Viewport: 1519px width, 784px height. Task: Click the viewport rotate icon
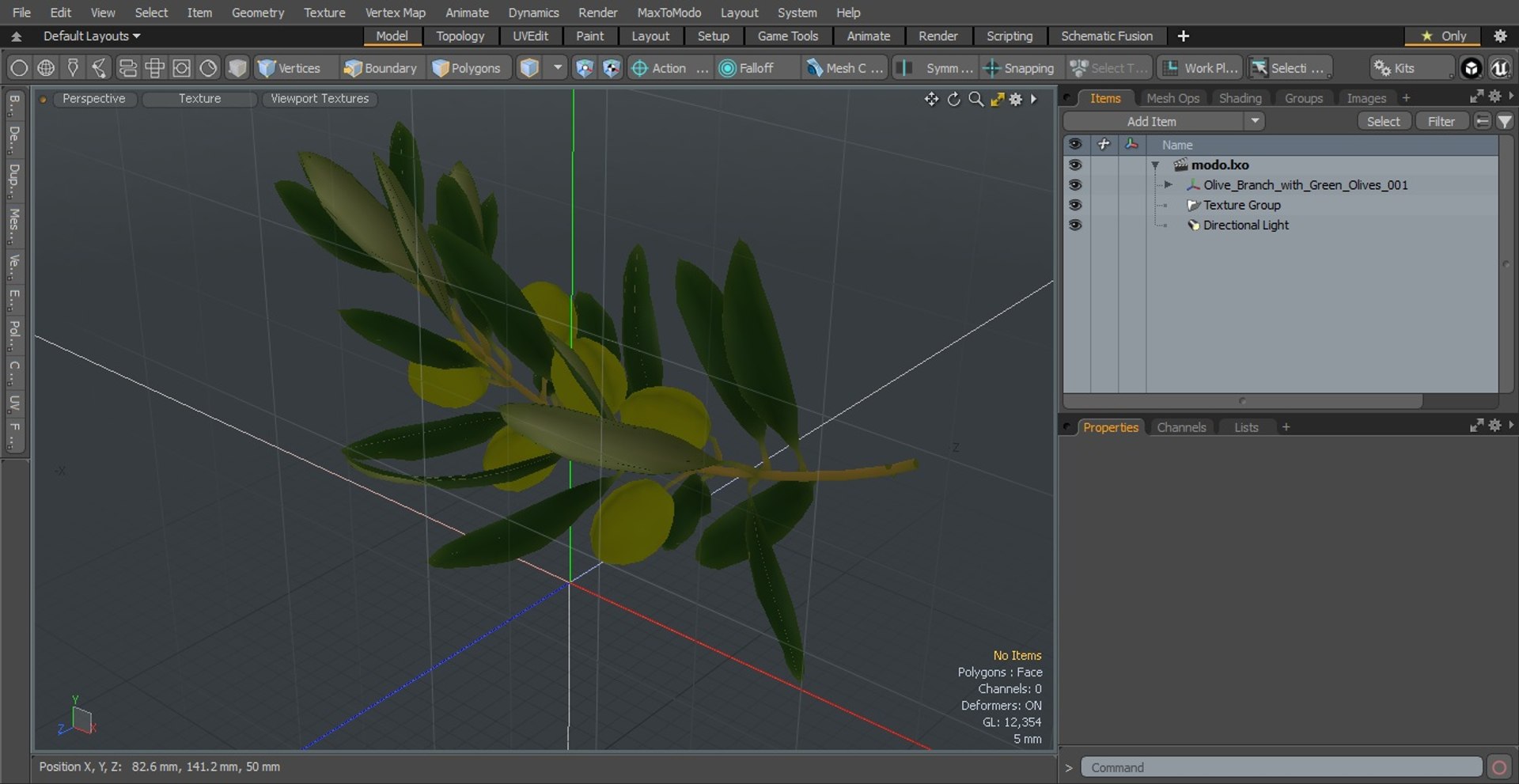pos(954,99)
